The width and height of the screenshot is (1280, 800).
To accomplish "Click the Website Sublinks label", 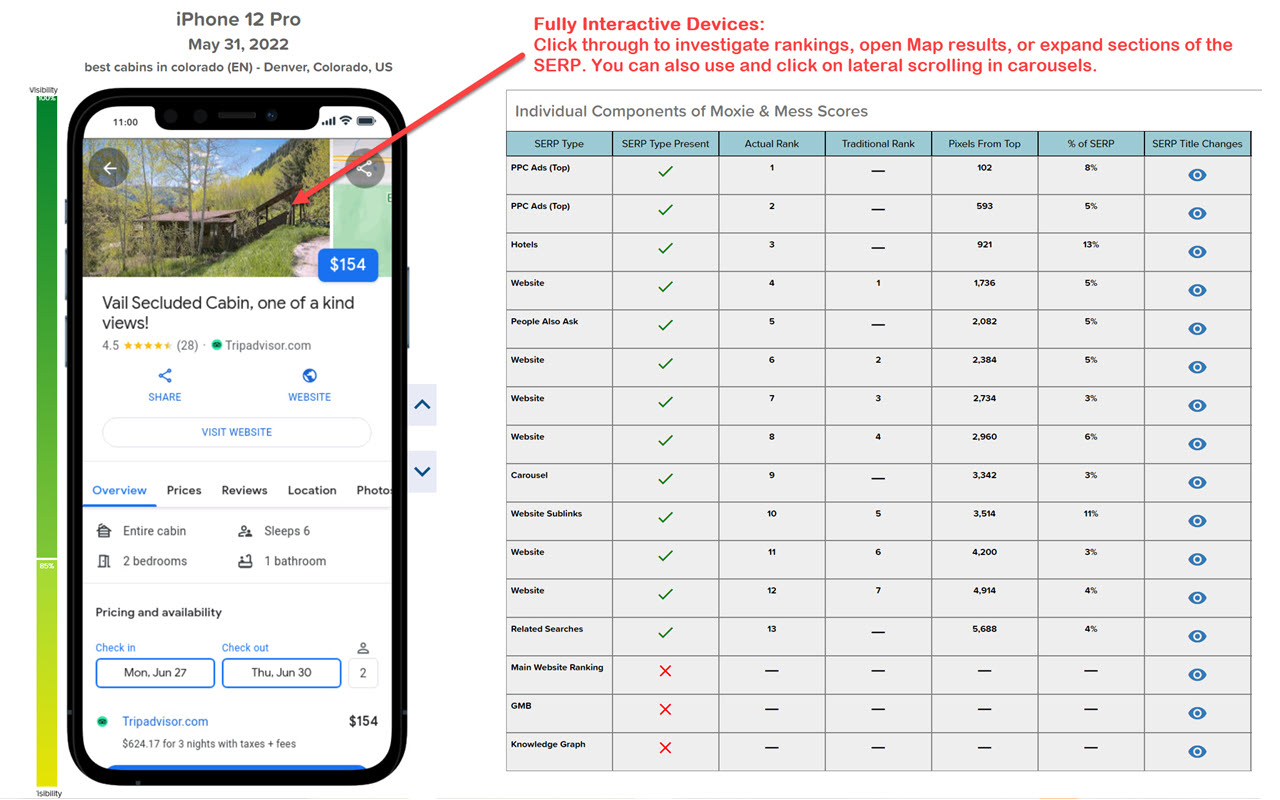I will 546,514.
